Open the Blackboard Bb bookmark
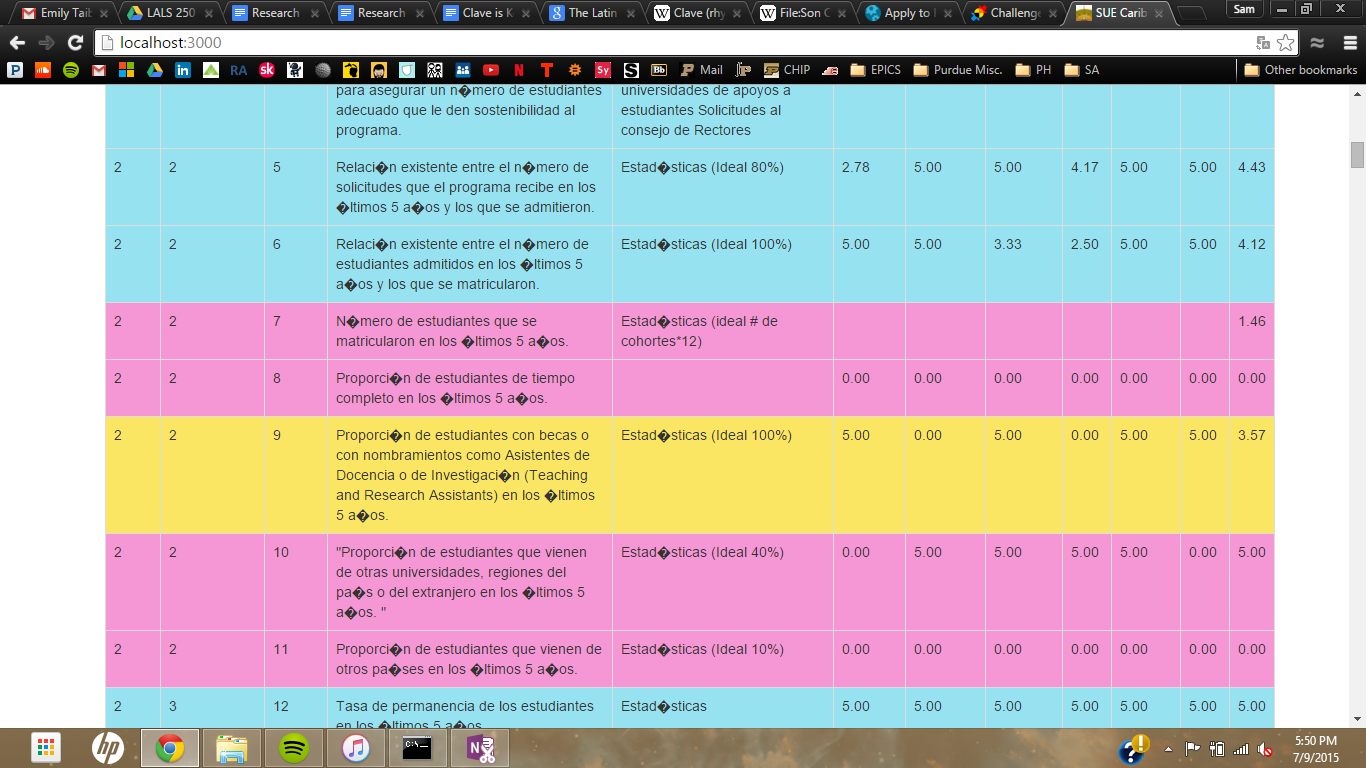This screenshot has width=1366, height=768. pyautogui.click(x=659, y=70)
